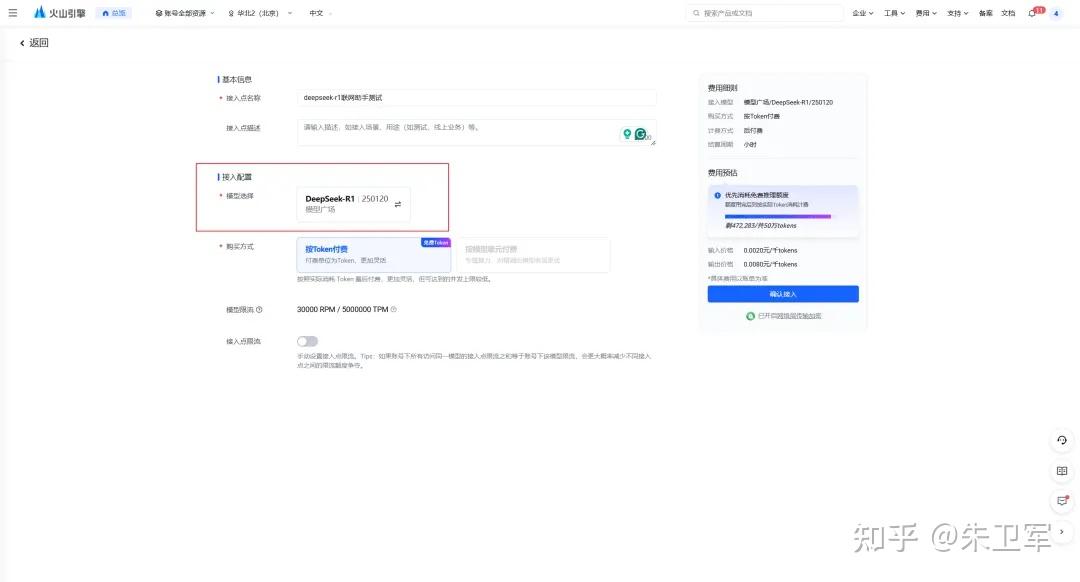This screenshot has height=582, width=1080.
Task: Open the 企业 menu
Action: tap(862, 13)
